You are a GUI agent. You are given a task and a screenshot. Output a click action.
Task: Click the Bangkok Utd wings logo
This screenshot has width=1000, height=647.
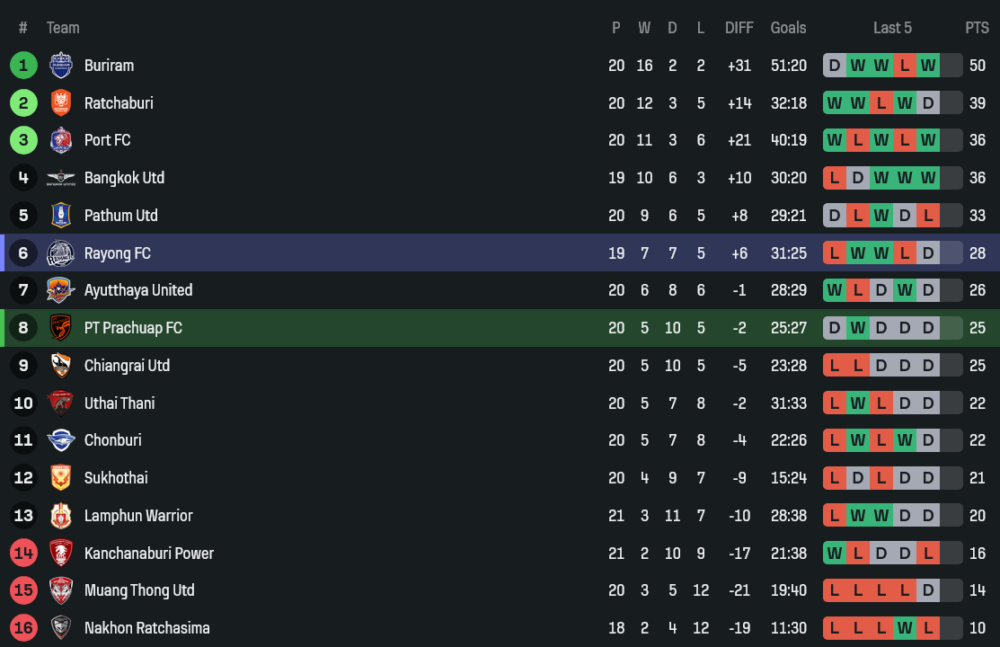pyautogui.click(x=61, y=178)
